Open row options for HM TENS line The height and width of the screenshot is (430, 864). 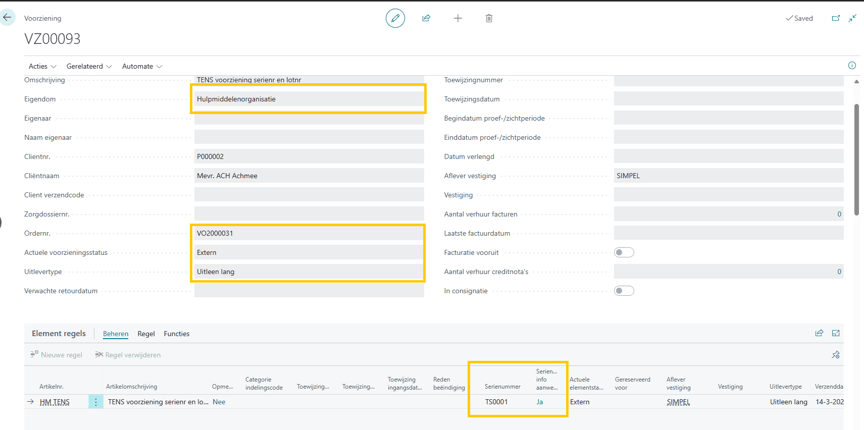pyautogui.click(x=95, y=402)
